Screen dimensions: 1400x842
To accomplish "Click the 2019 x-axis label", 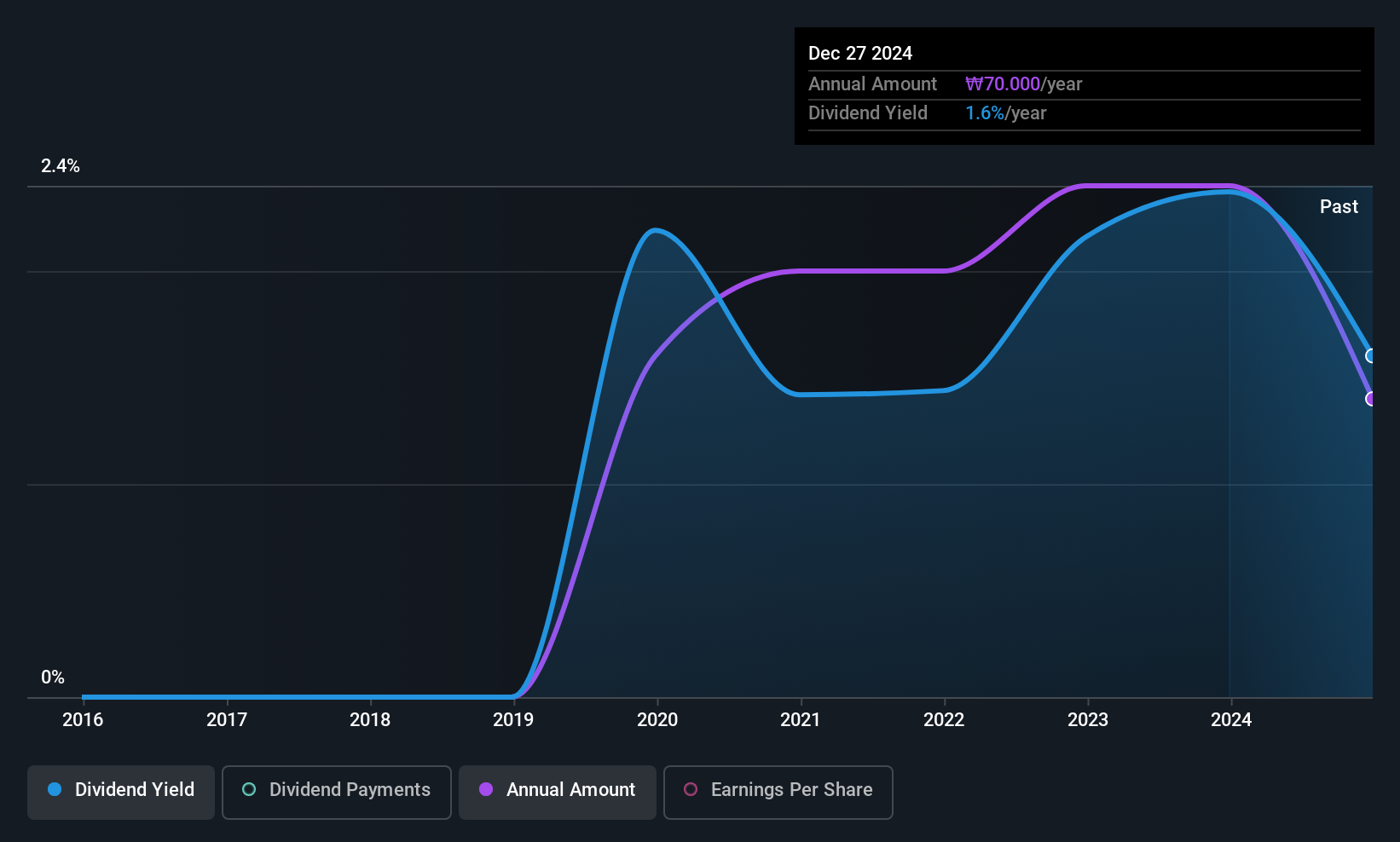I will click(x=513, y=720).
